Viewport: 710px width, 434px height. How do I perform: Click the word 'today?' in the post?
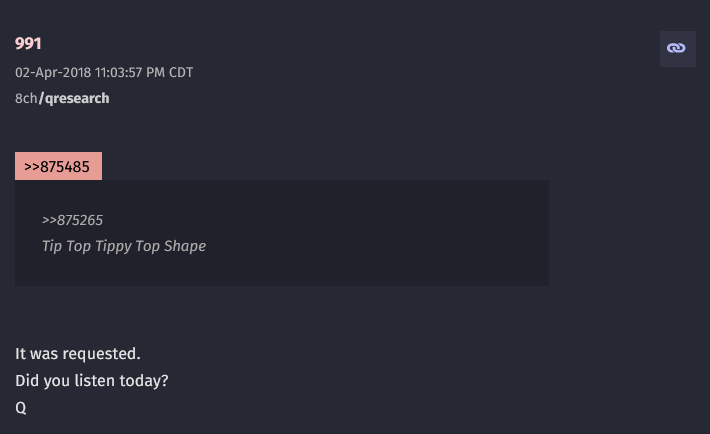144,381
